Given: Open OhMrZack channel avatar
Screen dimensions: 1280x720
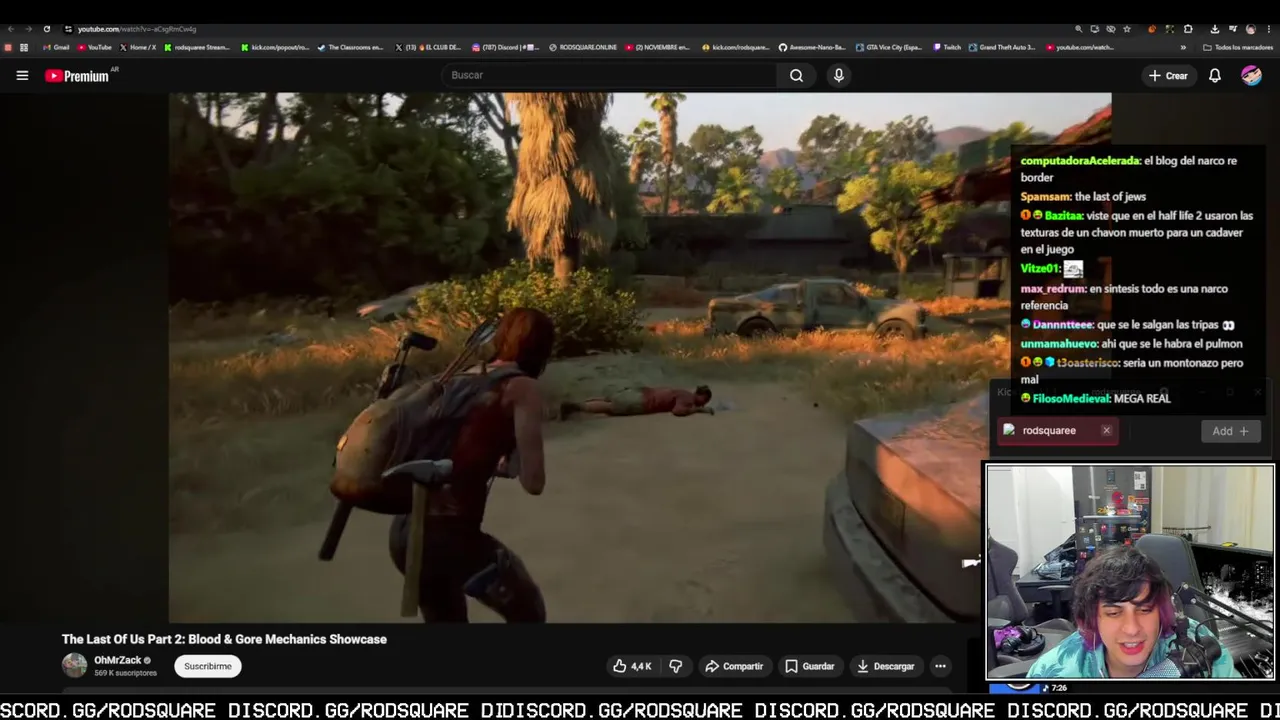Looking at the screenshot, I should click(74, 665).
